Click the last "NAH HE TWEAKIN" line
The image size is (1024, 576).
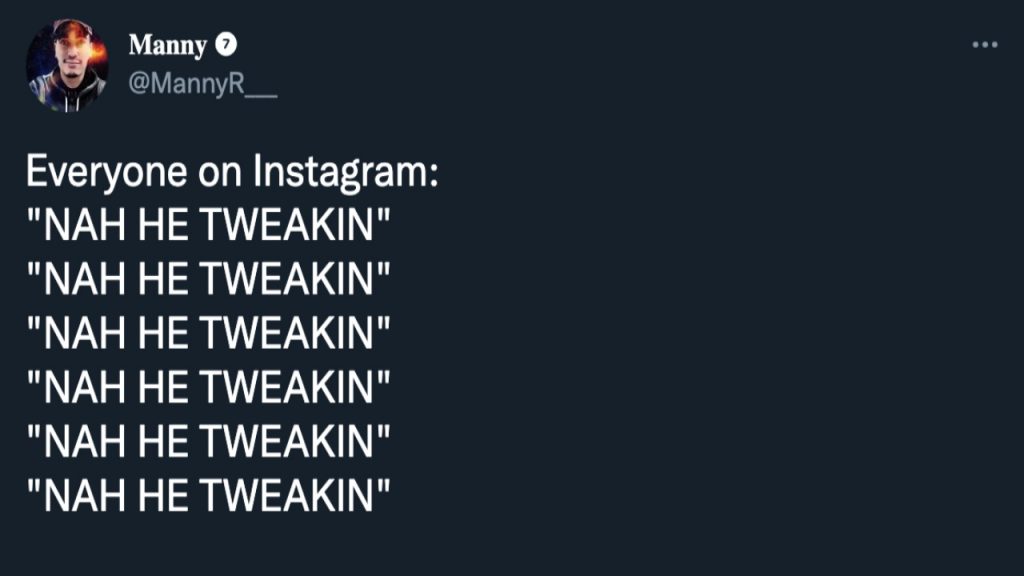point(208,496)
